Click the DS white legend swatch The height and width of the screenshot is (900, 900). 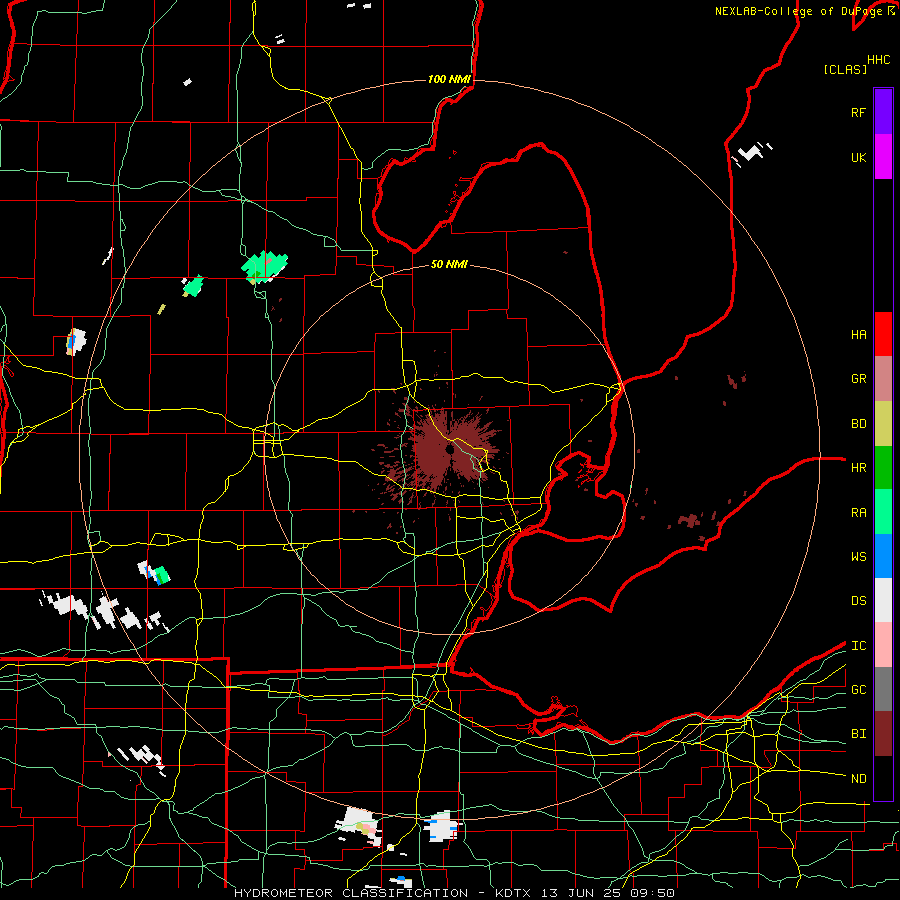[x=883, y=600]
